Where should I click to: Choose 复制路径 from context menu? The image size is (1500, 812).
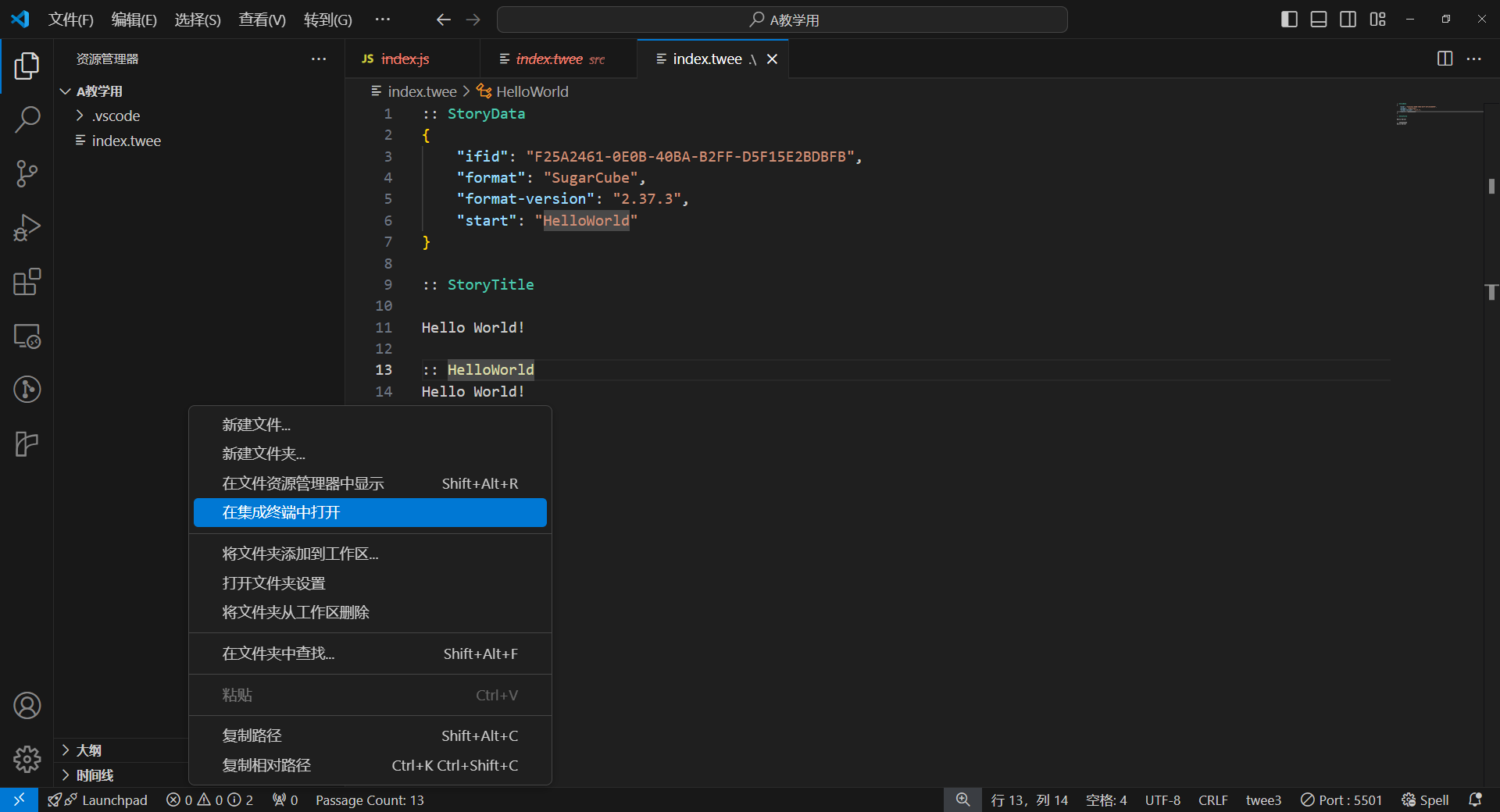[370, 735]
